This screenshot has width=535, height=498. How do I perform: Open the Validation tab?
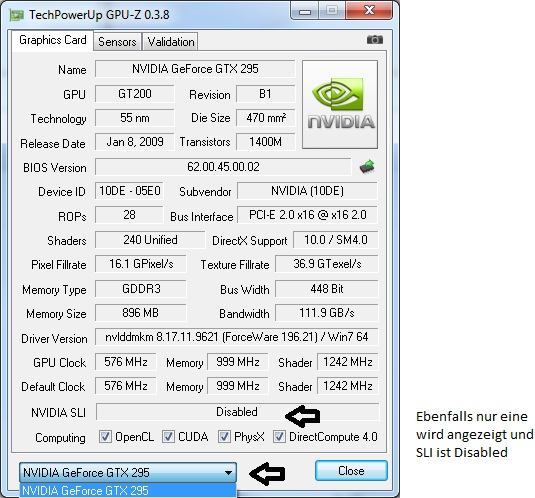click(x=171, y=42)
